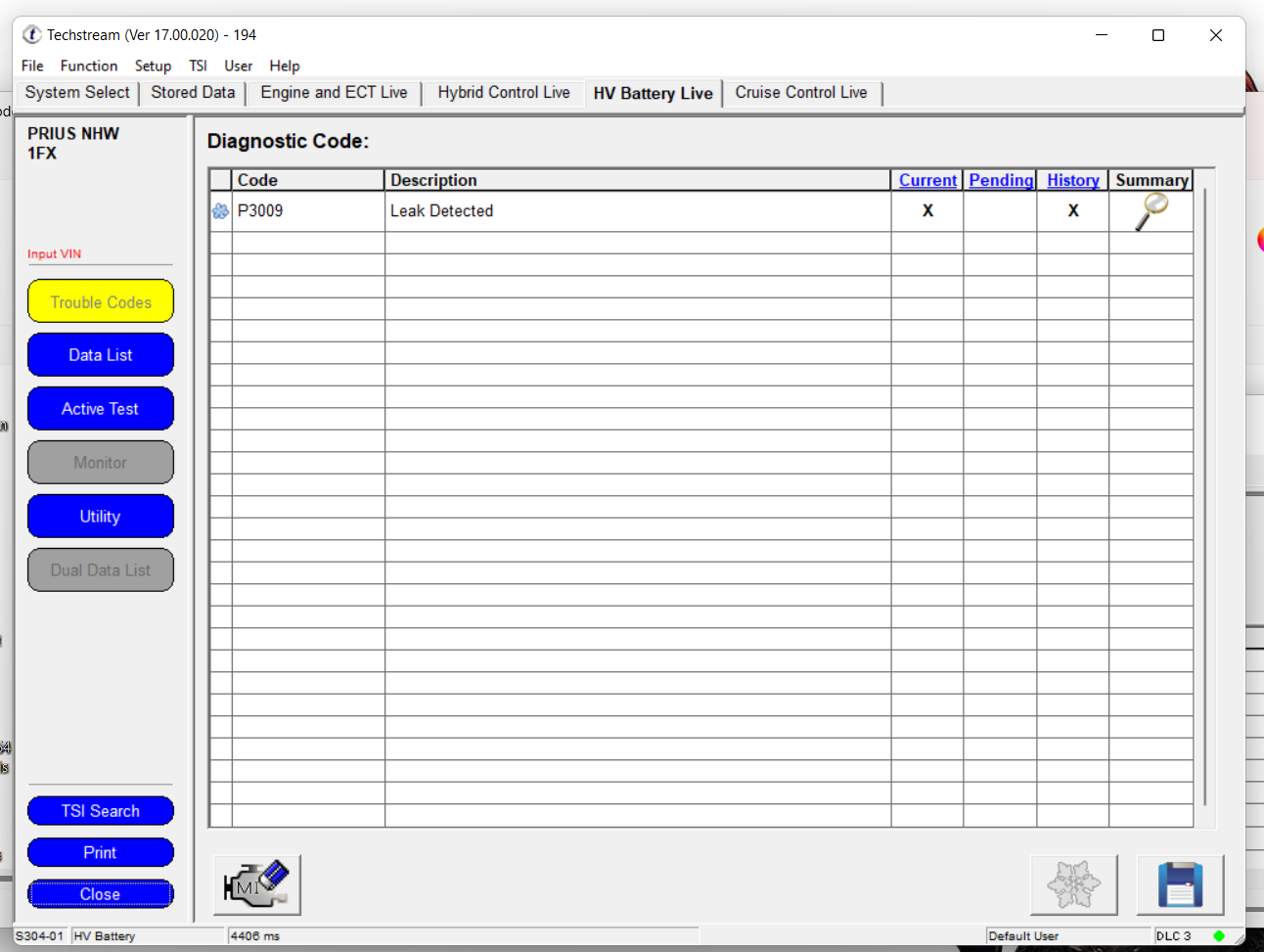Open the Setup menu

click(153, 66)
